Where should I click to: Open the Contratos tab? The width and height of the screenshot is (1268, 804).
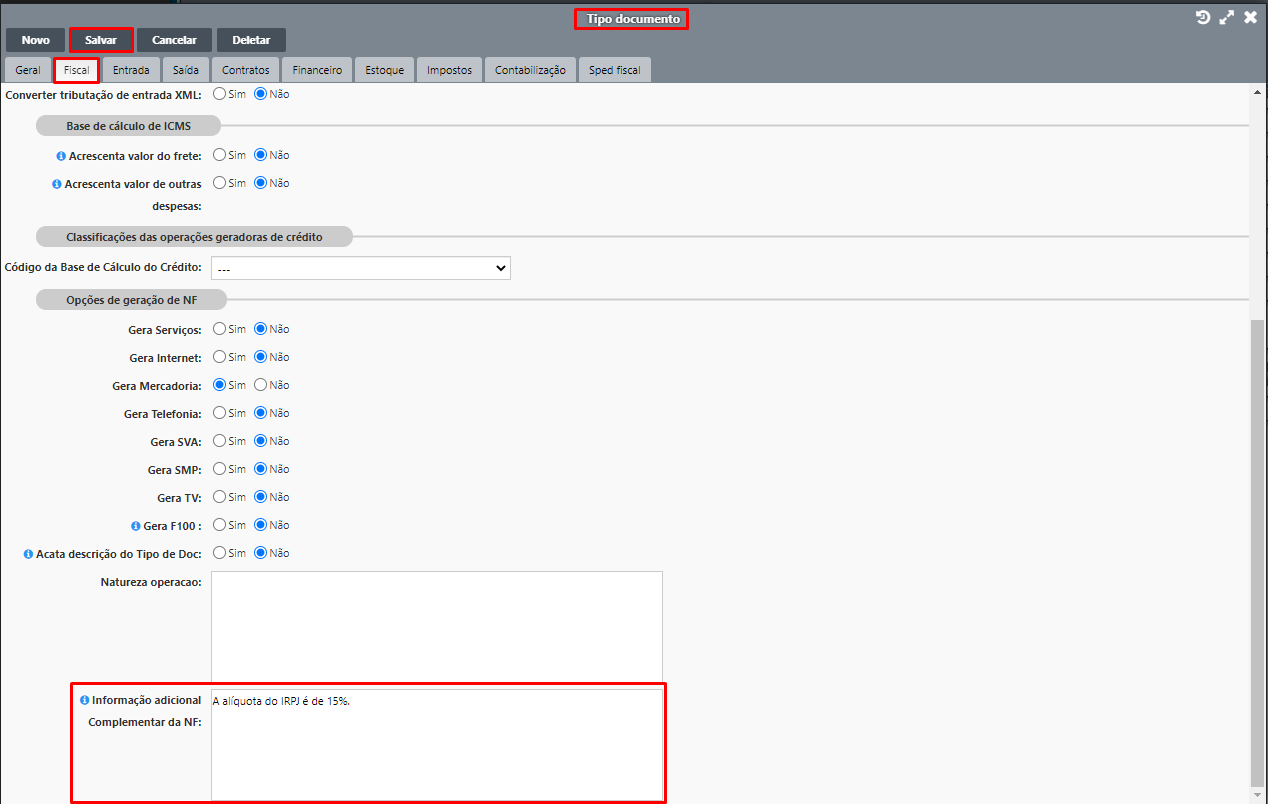pos(246,70)
